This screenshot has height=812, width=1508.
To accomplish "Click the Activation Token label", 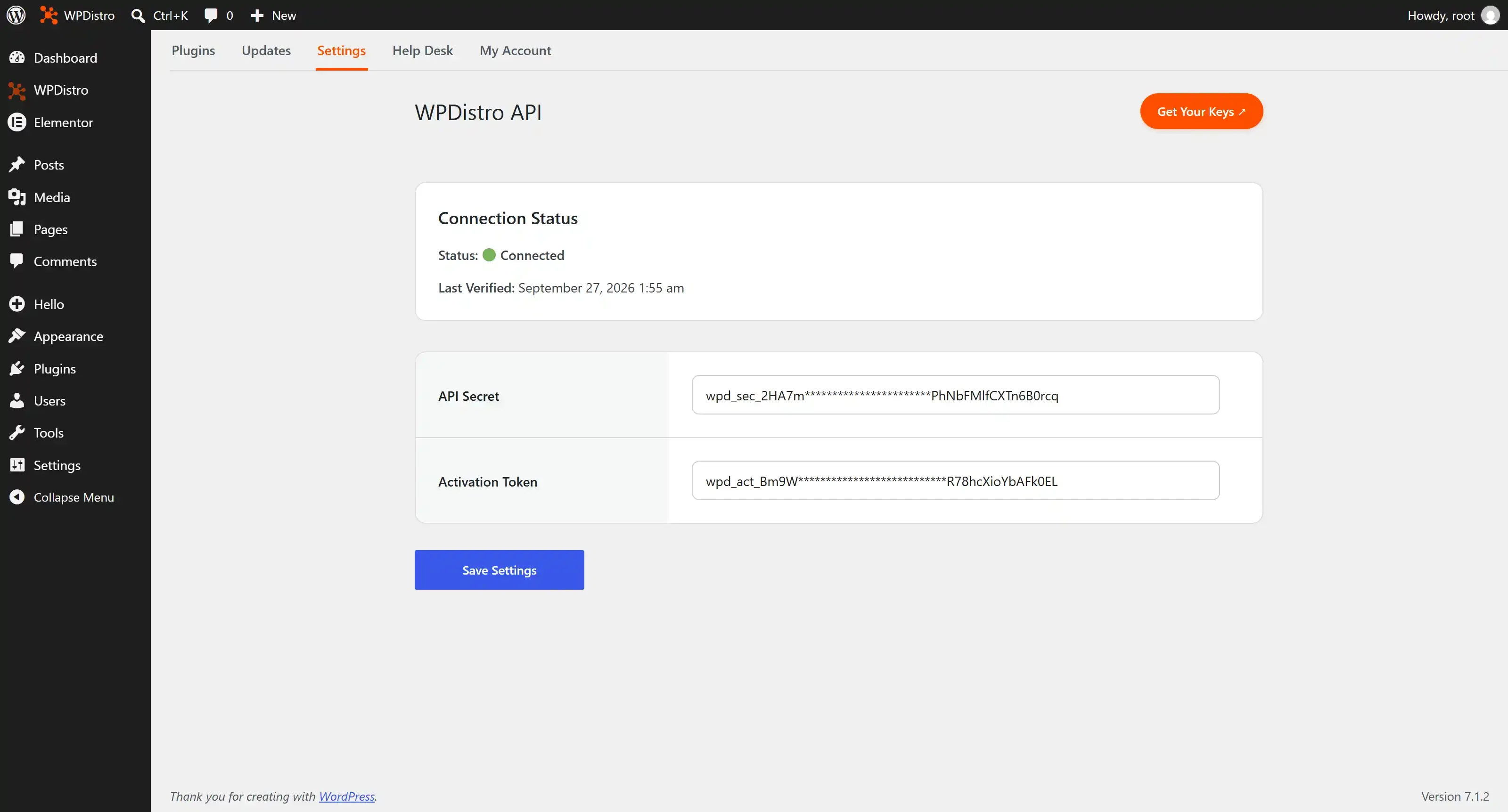I will pyautogui.click(x=488, y=481).
